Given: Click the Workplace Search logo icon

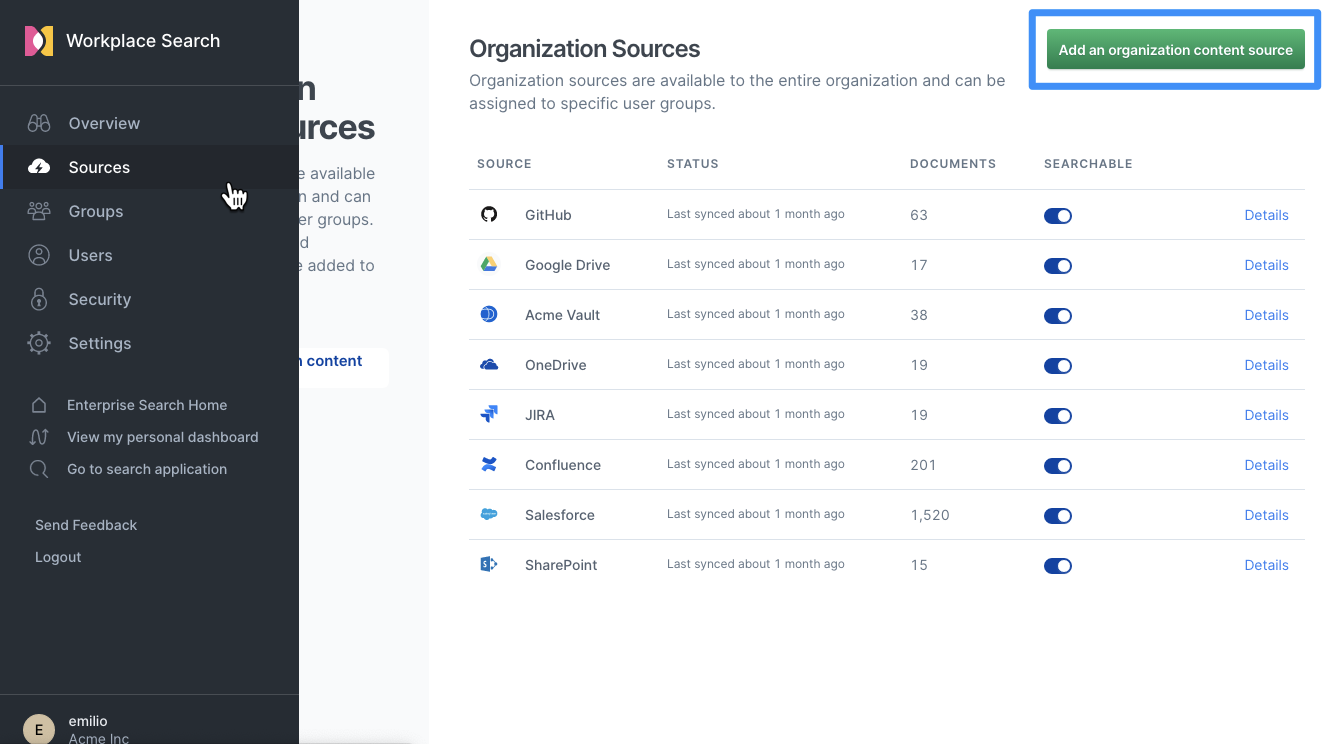Looking at the screenshot, I should click(x=39, y=41).
